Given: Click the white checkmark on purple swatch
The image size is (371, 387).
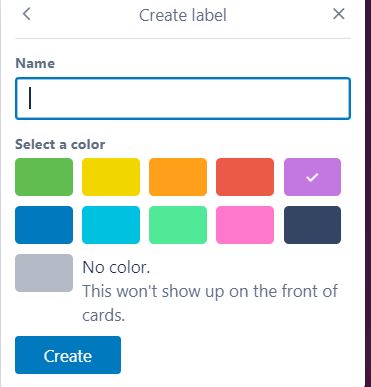Looking at the screenshot, I should [x=312, y=177].
